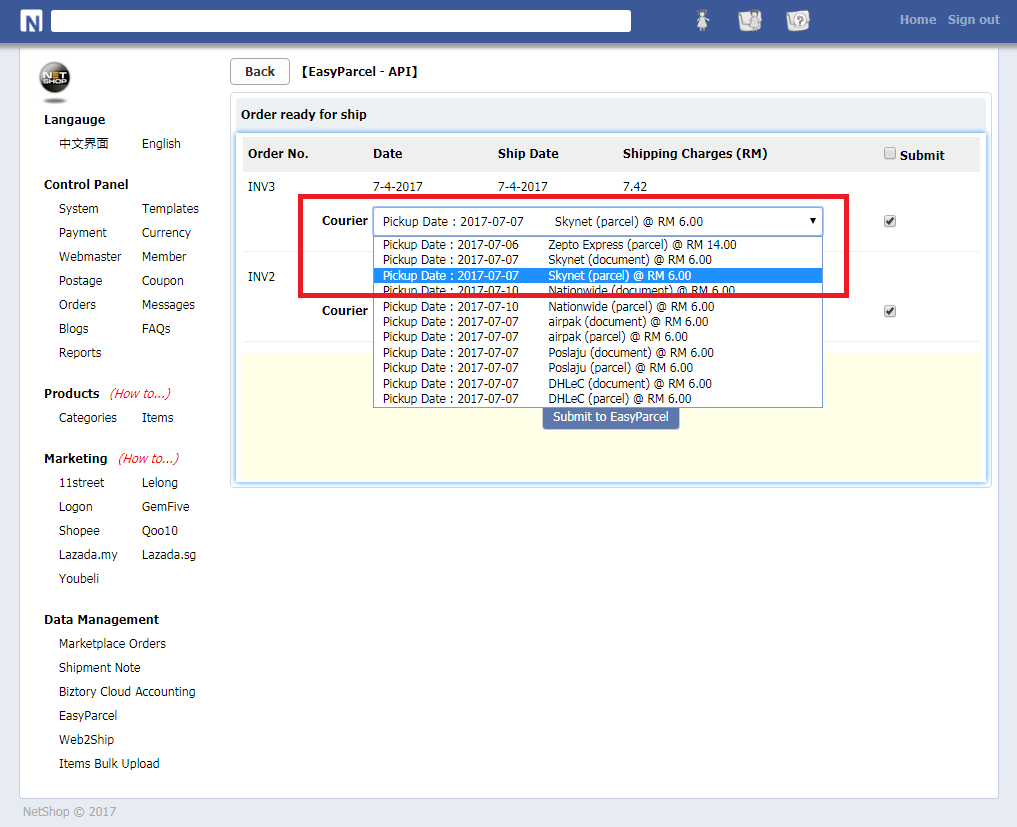Open Templates in Control Panel

coord(170,209)
